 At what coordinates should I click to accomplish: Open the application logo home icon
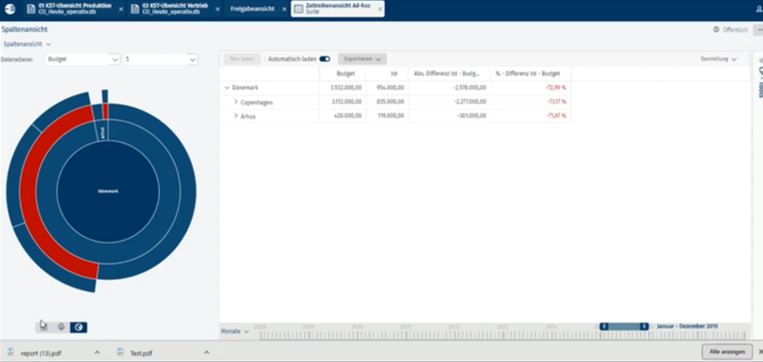10,9
